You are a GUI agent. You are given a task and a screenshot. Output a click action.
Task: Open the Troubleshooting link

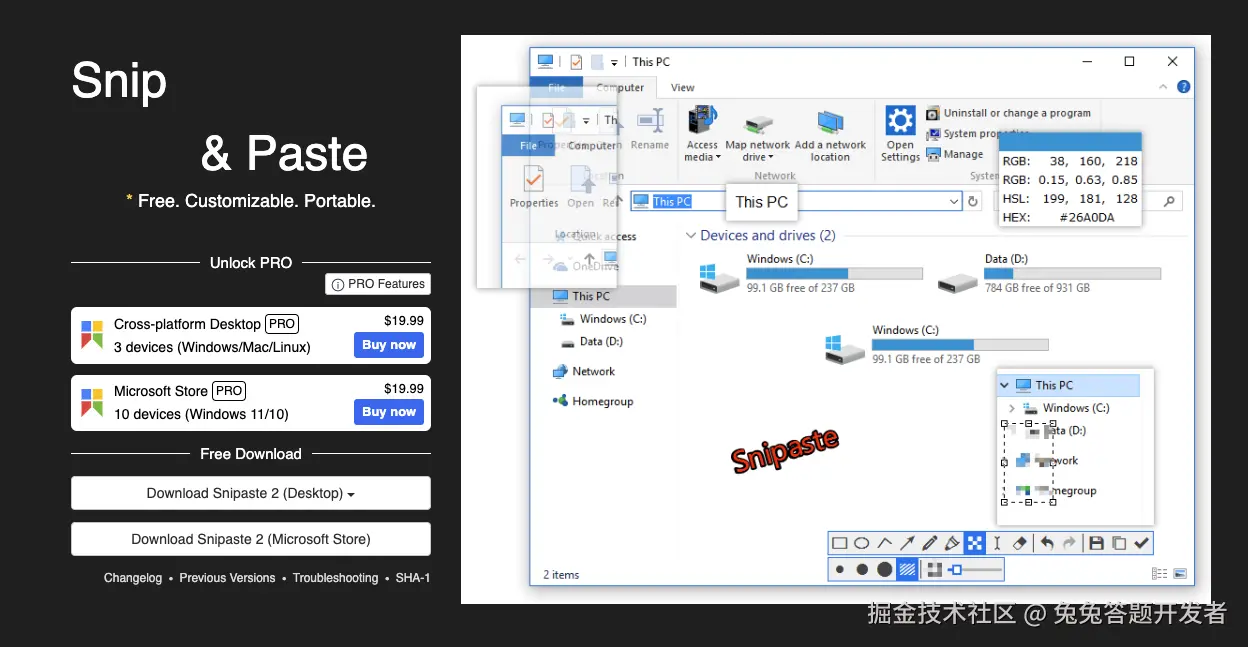click(x=335, y=578)
